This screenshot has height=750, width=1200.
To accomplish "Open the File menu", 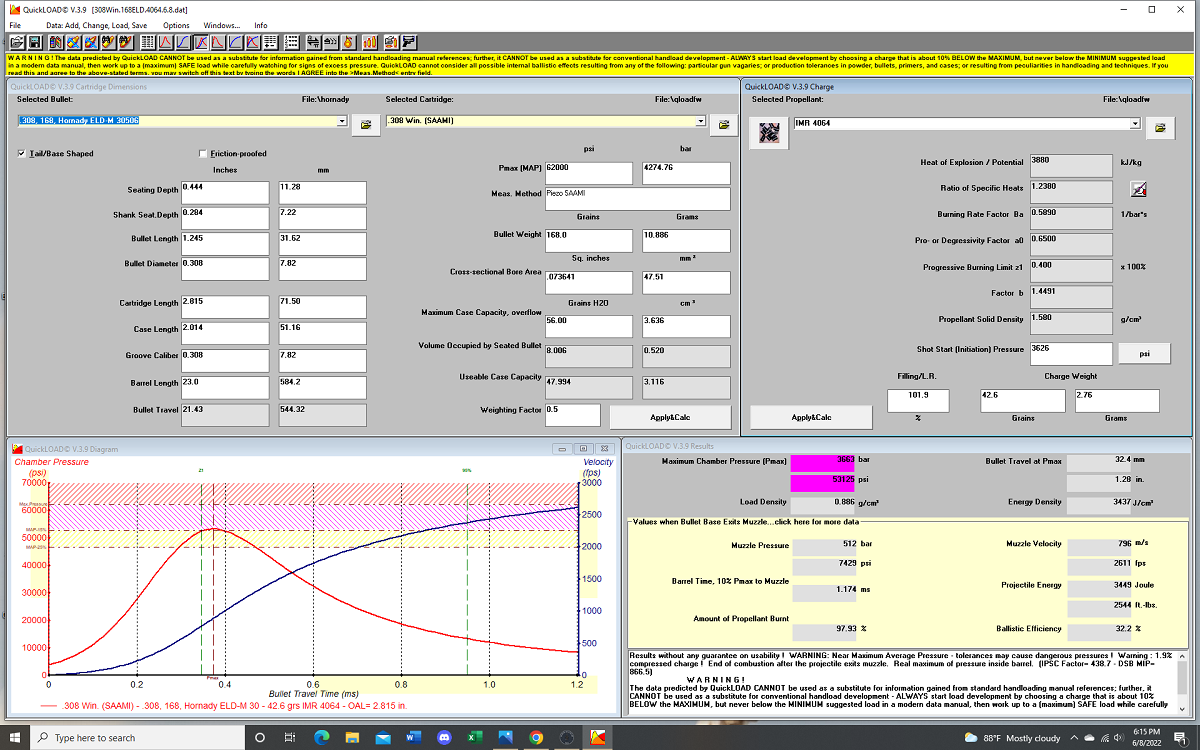I will 15,25.
